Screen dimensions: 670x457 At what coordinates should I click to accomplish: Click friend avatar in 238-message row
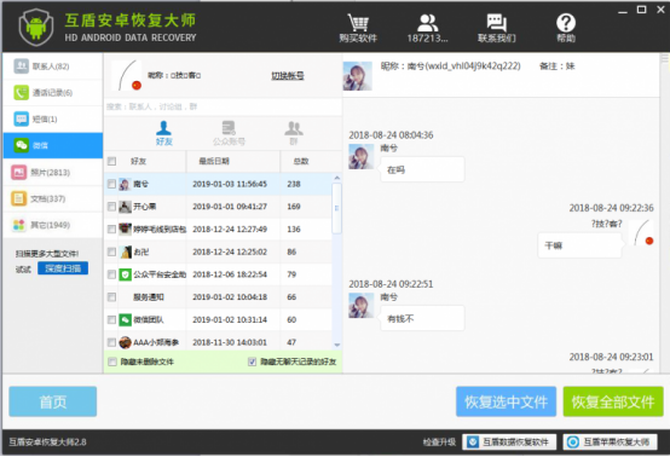(125, 184)
